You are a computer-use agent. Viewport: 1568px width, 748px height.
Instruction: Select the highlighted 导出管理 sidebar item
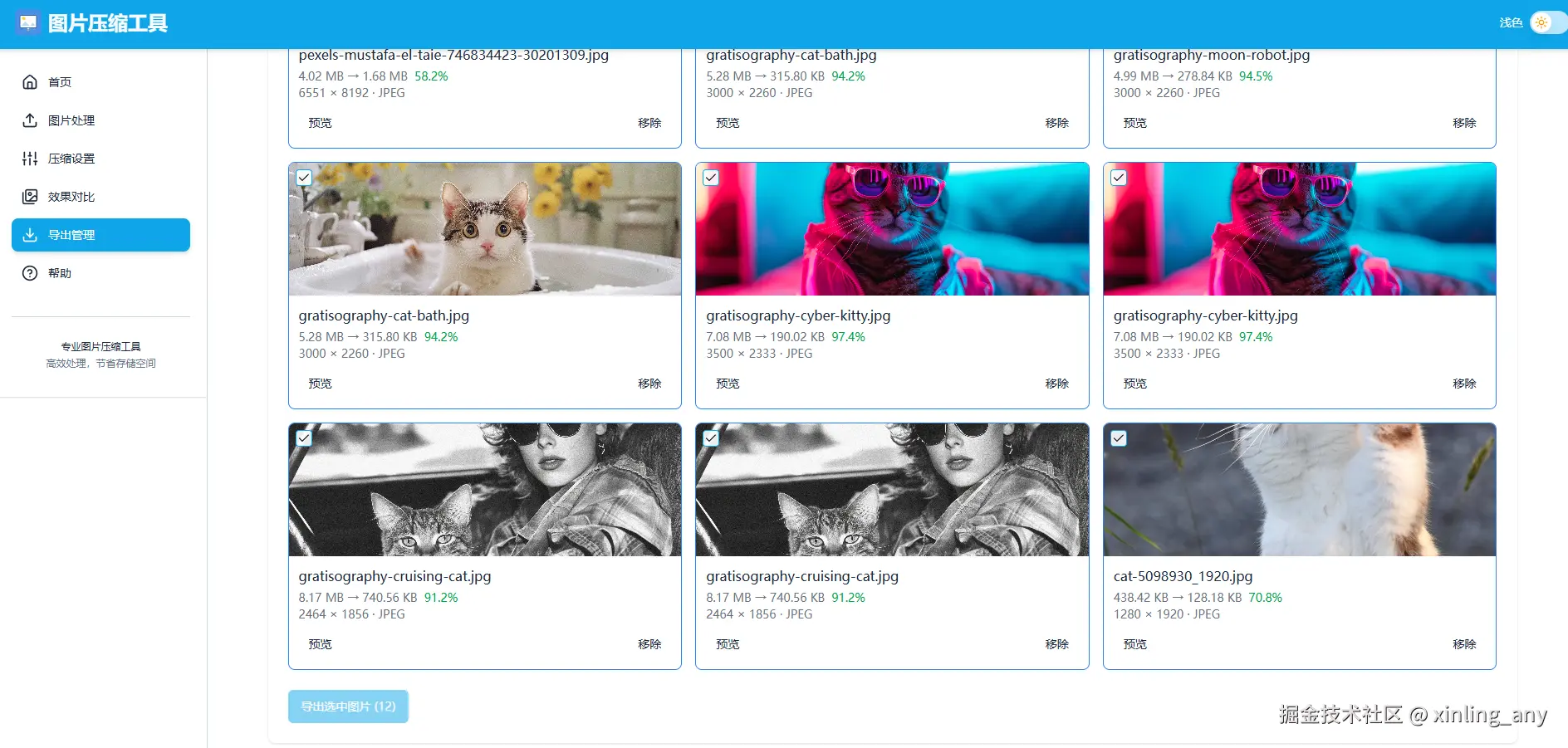[x=100, y=235]
